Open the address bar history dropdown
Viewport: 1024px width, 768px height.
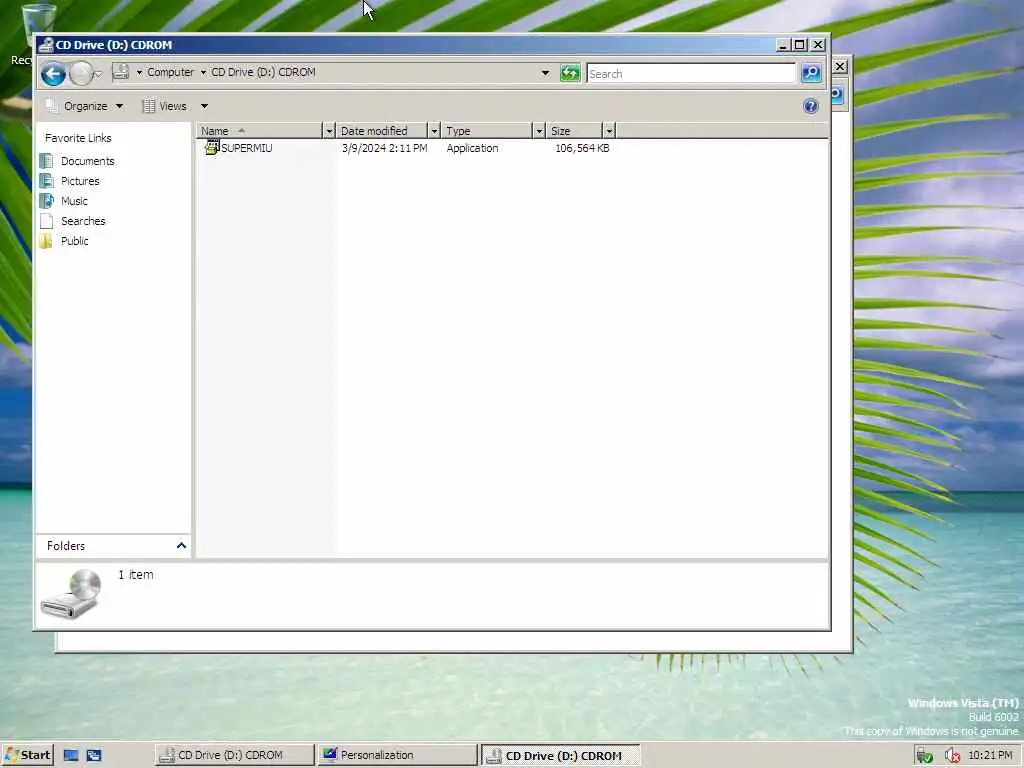(x=545, y=73)
